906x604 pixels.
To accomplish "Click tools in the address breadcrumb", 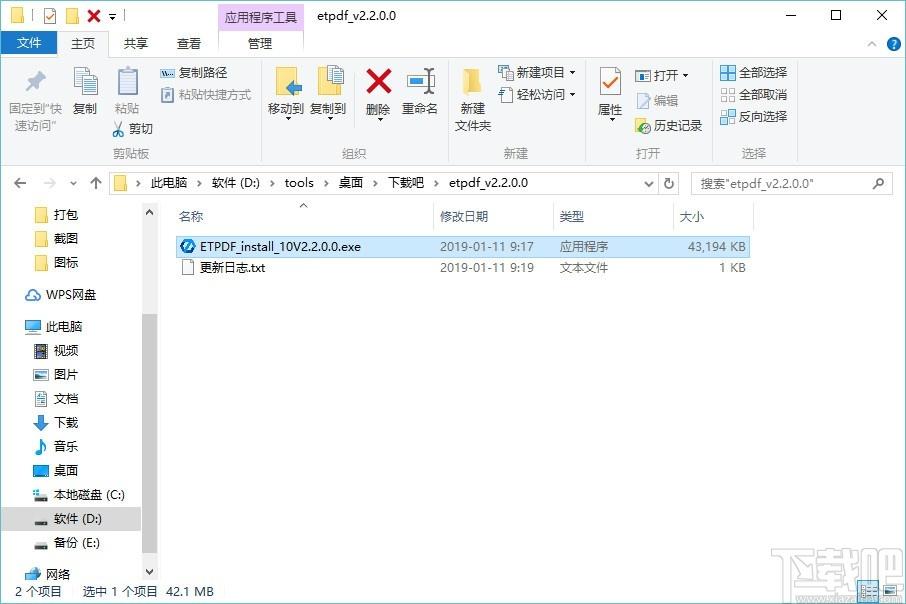I will click(299, 183).
